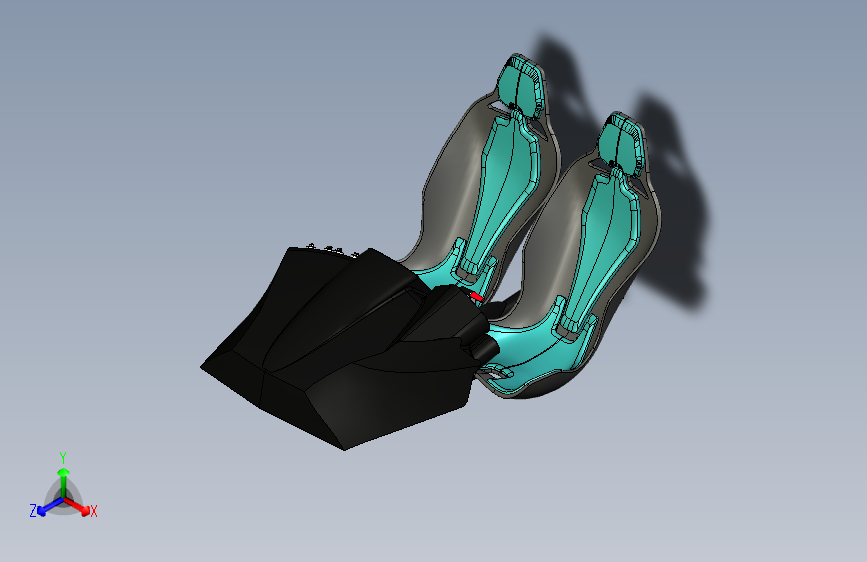Image resolution: width=867 pixels, height=562 pixels.
Task: Click the green Y axis of the orientation triad
Action: (x=64, y=483)
